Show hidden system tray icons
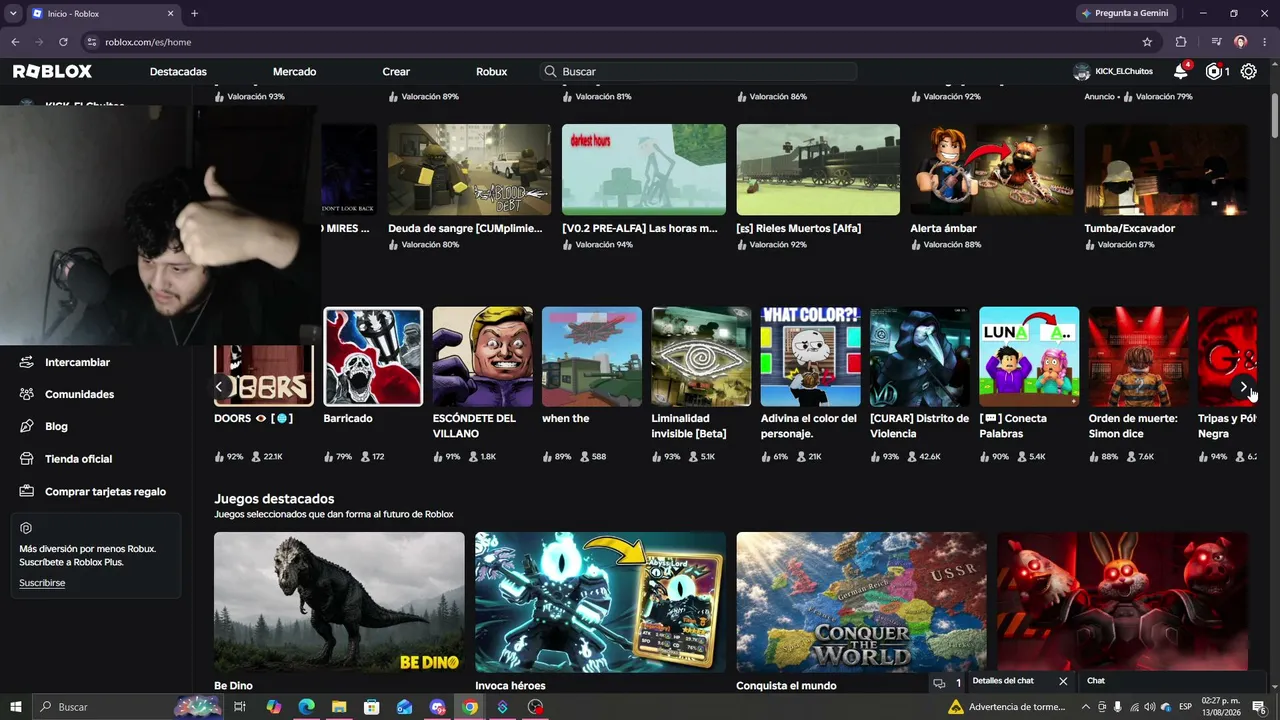 click(1084, 707)
